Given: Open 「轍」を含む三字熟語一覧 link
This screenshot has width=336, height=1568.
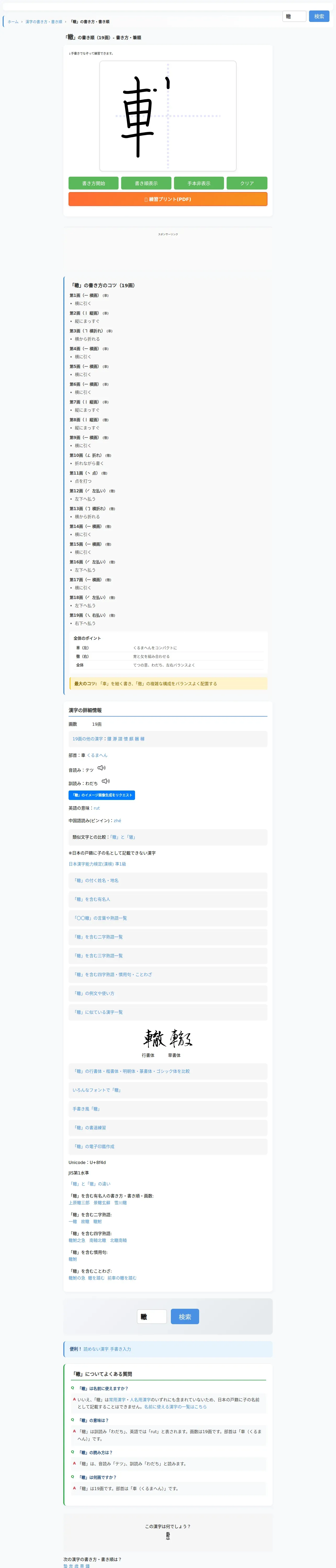Looking at the screenshot, I should click(x=98, y=956).
